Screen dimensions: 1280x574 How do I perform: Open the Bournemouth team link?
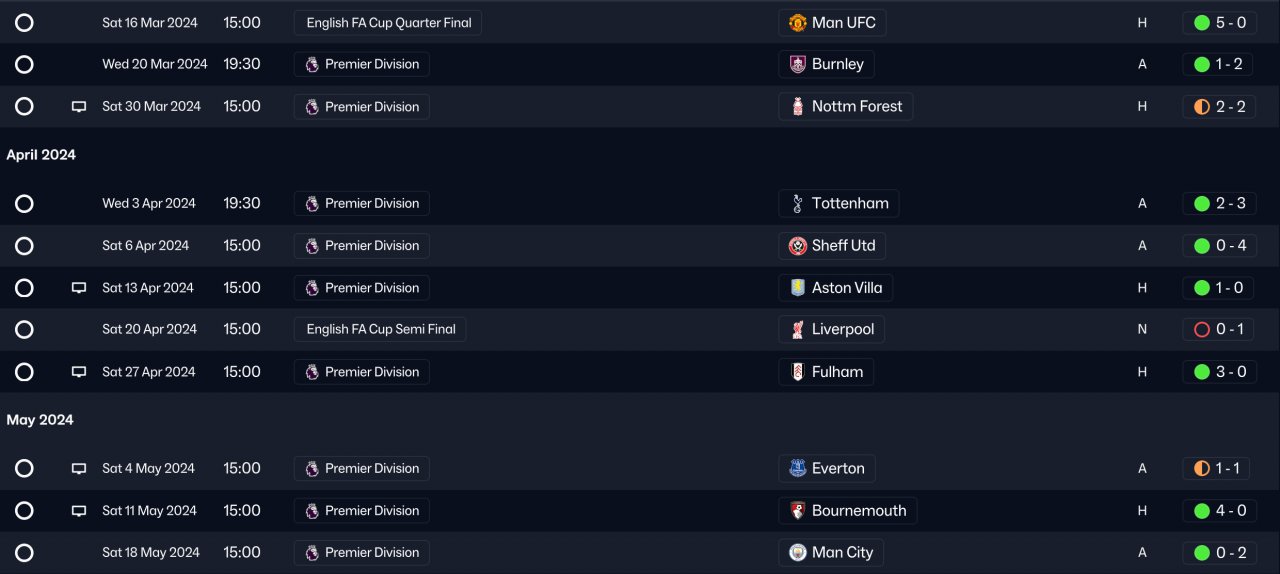point(859,510)
